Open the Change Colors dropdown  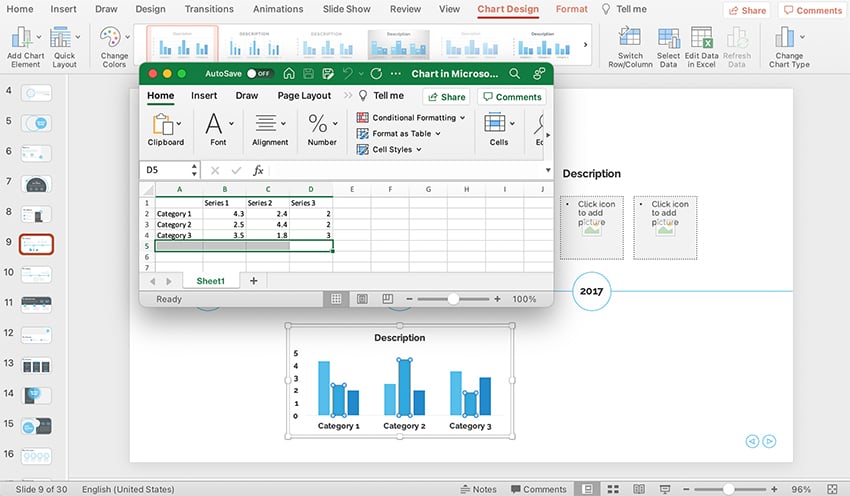(115, 47)
